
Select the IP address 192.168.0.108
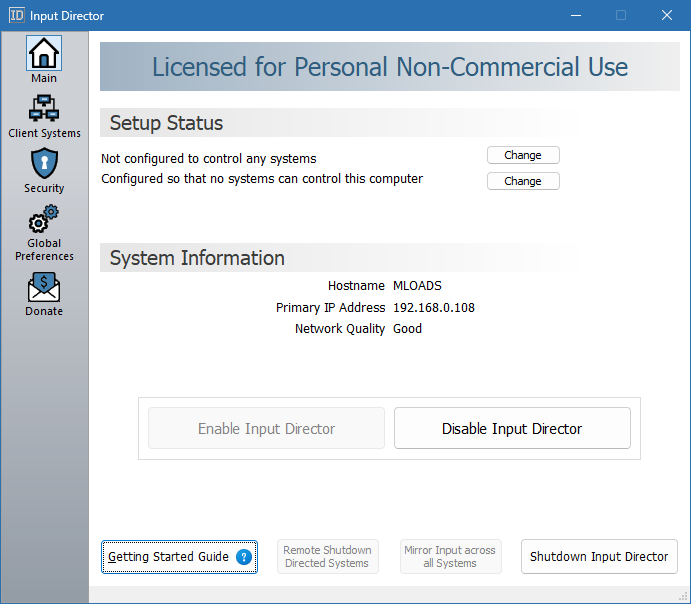(434, 308)
